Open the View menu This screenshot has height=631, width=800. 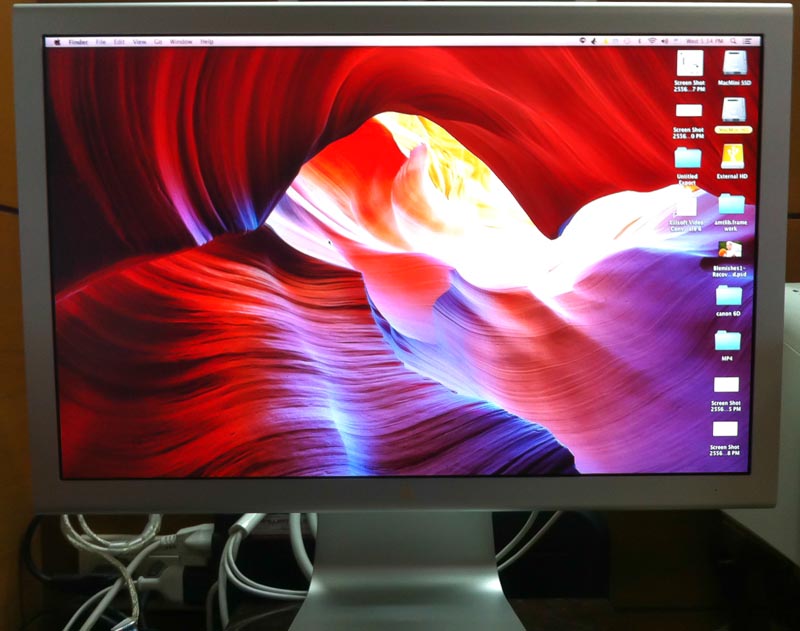pos(140,42)
